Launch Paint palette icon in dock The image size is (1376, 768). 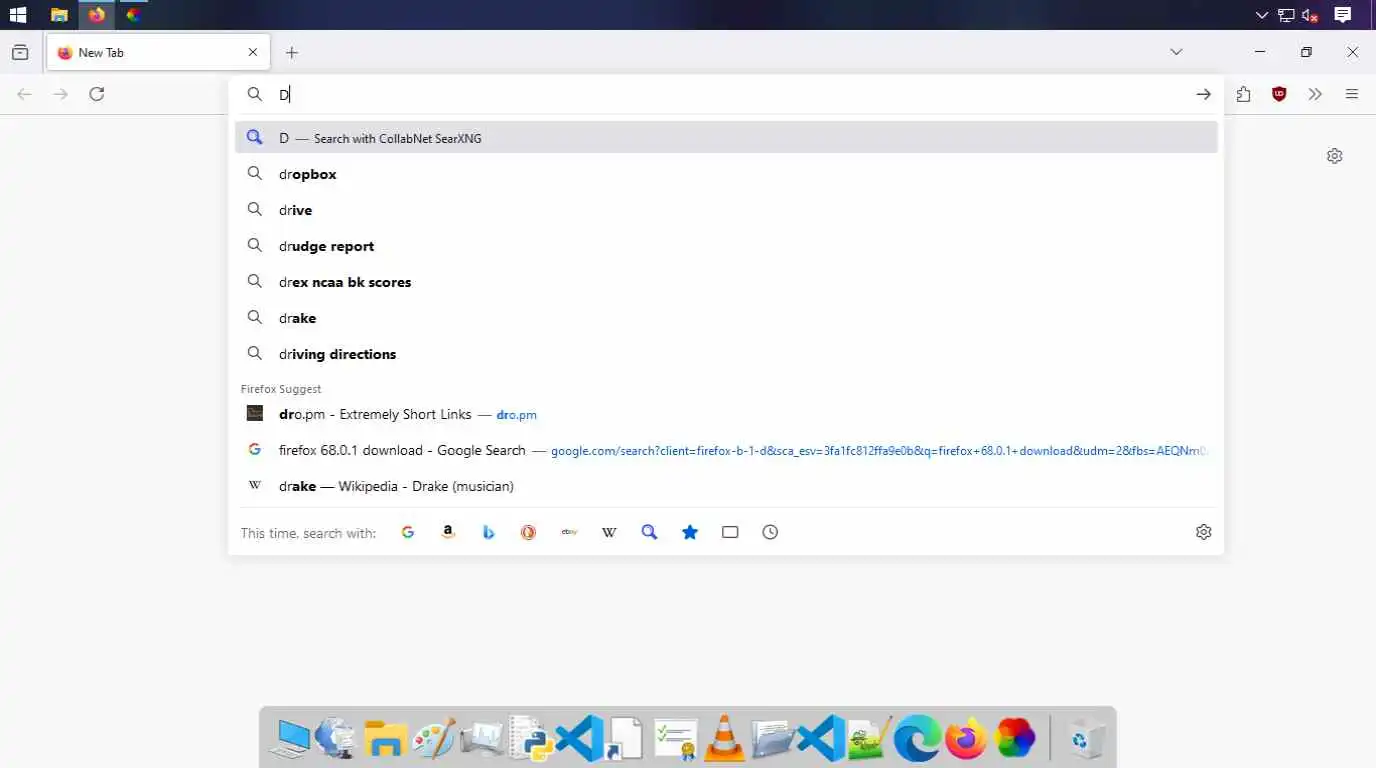pos(434,739)
